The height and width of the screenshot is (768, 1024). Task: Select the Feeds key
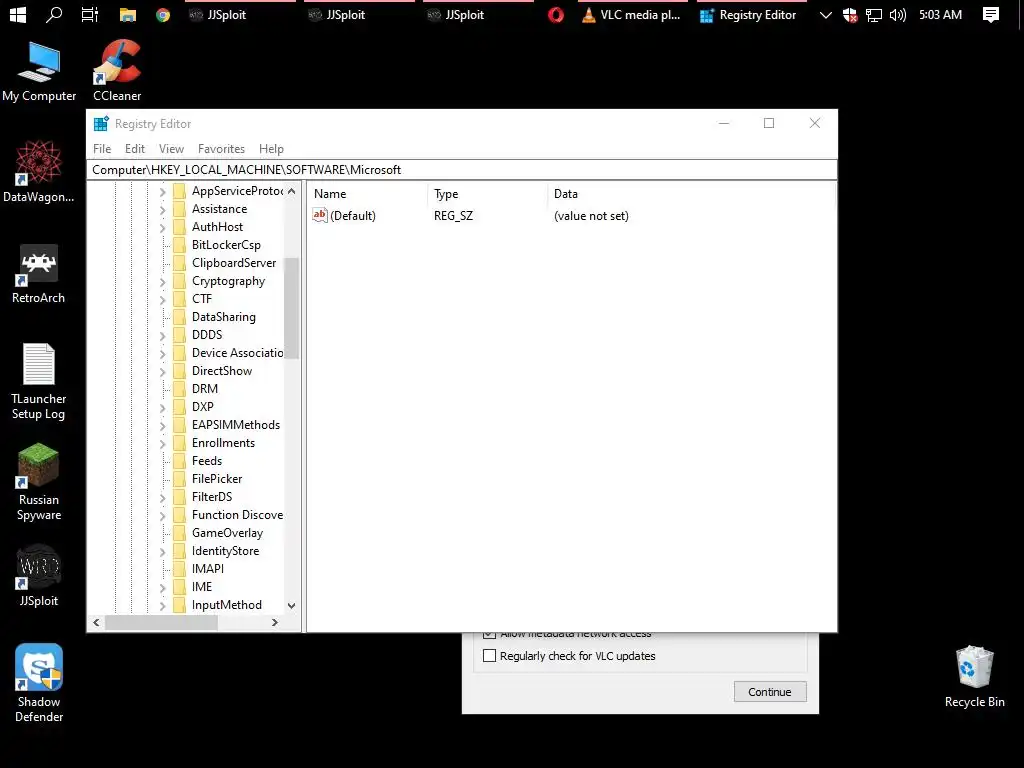[x=206, y=460]
